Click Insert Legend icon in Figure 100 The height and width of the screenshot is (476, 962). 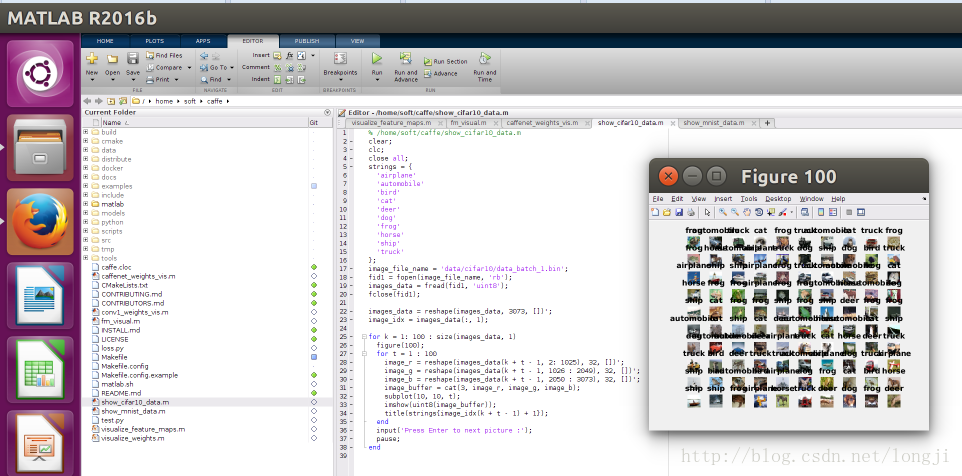click(833, 212)
